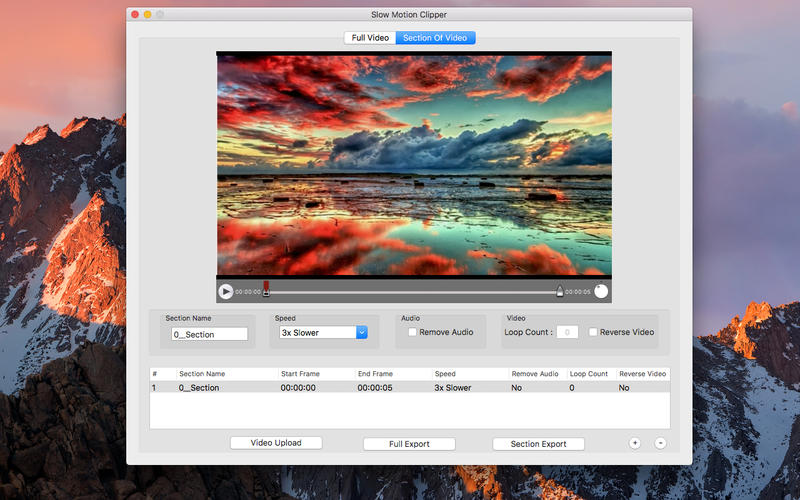Image resolution: width=800 pixels, height=500 pixels.
Task: Click the end trim marker on timeline
Action: click(x=560, y=291)
